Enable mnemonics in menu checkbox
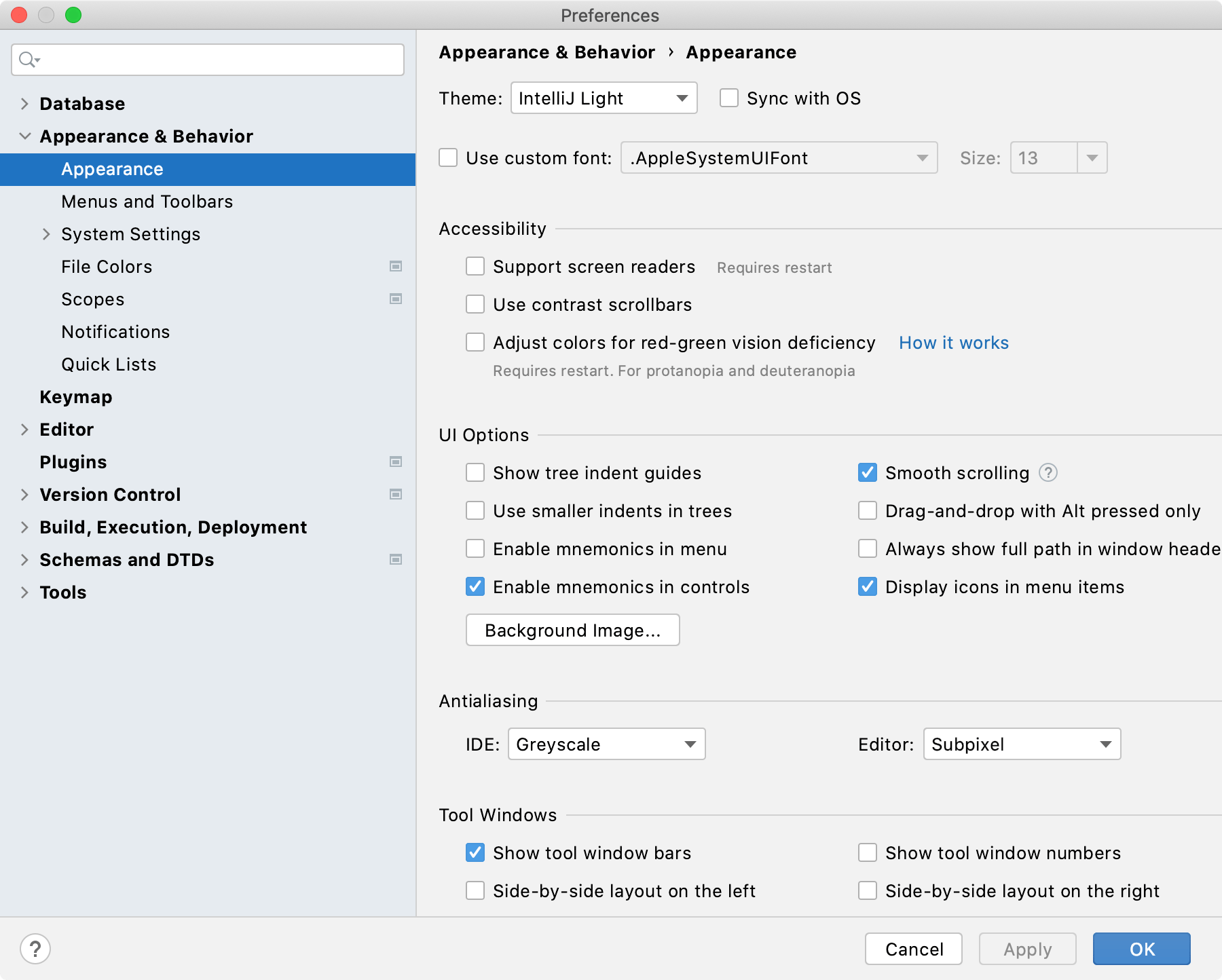 point(475,549)
